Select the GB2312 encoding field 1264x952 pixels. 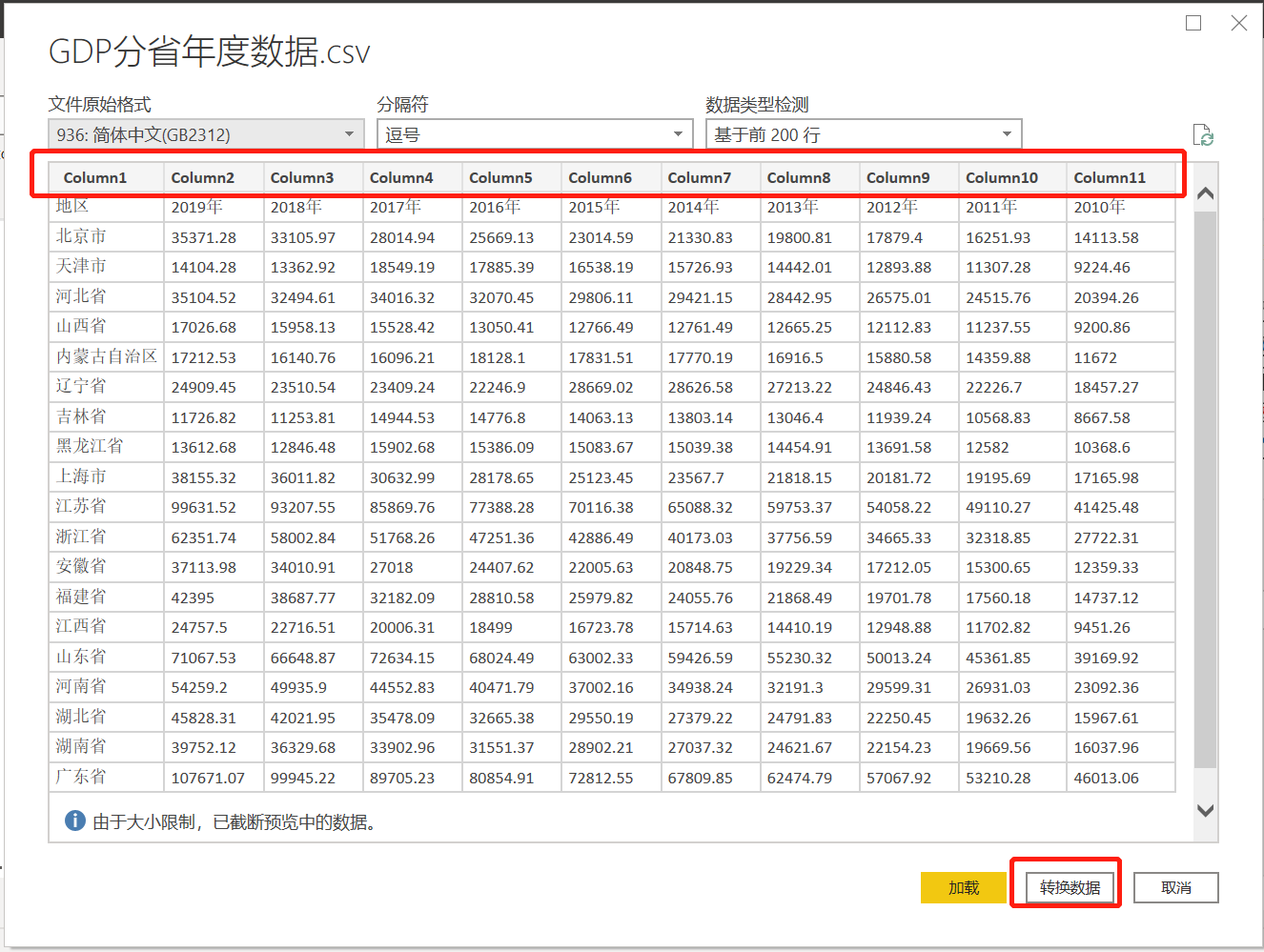tap(191, 133)
